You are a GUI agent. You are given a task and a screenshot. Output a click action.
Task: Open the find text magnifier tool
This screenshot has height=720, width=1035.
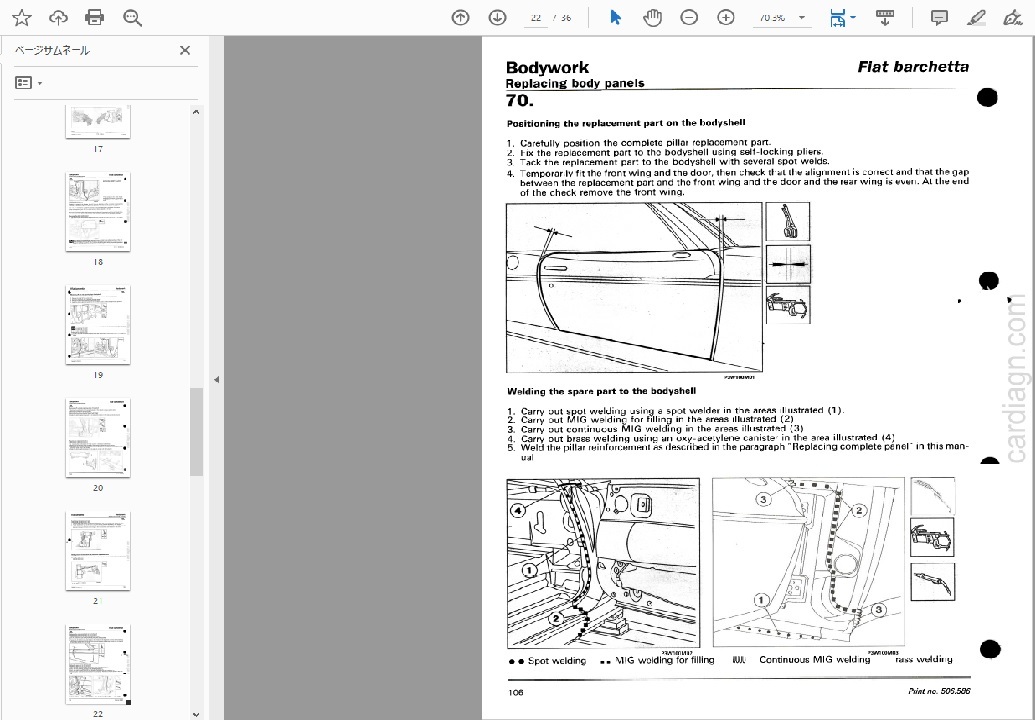pos(132,18)
